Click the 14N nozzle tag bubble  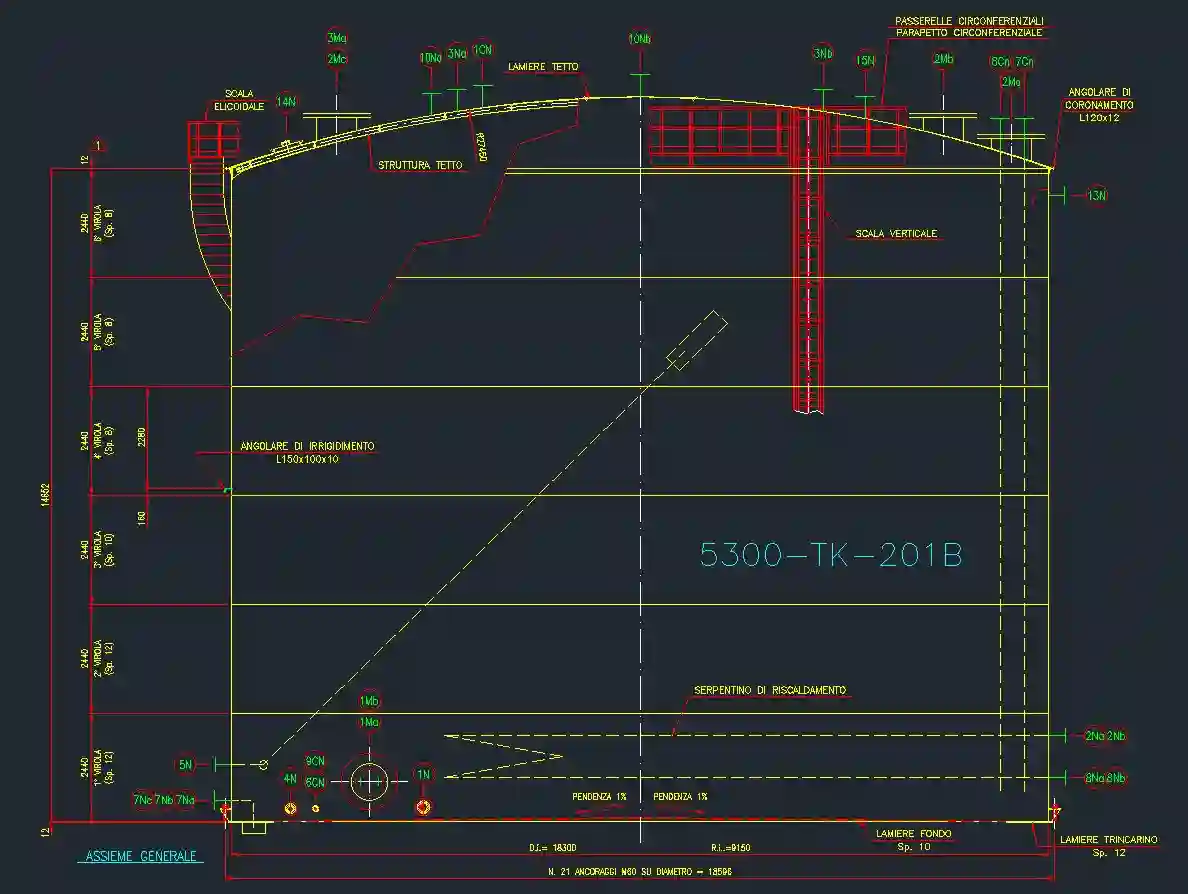[286, 102]
